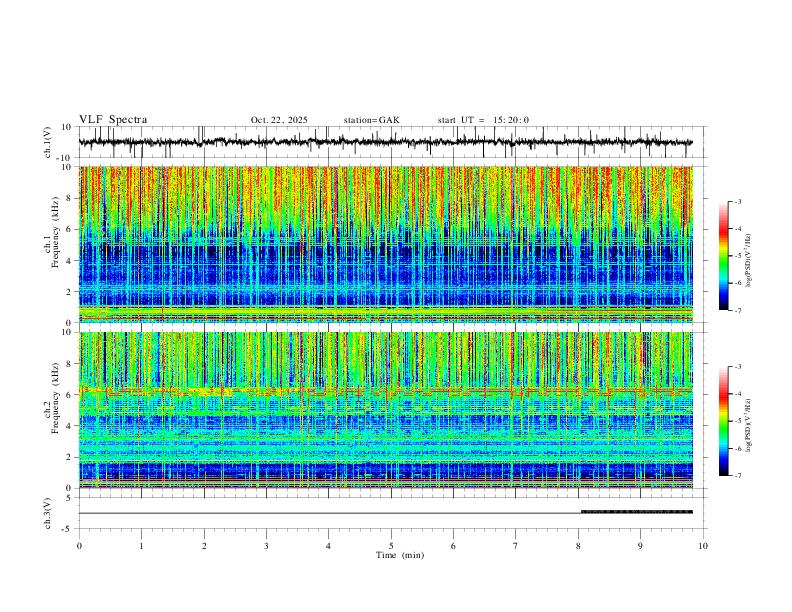Click the 'station=GAK' label
This screenshot has width=792, height=612.
click(371, 120)
